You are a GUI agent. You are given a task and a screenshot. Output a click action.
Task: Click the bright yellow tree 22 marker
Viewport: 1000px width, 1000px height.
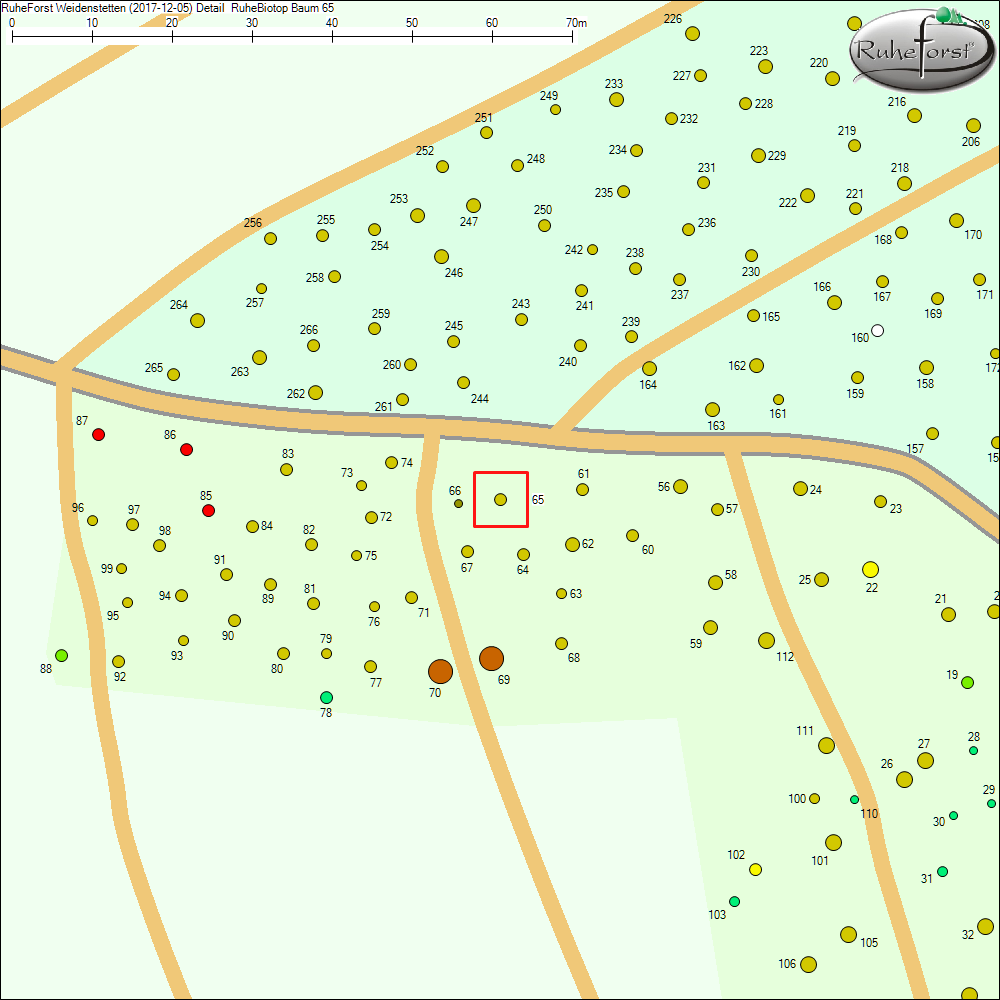coord(870,569)
